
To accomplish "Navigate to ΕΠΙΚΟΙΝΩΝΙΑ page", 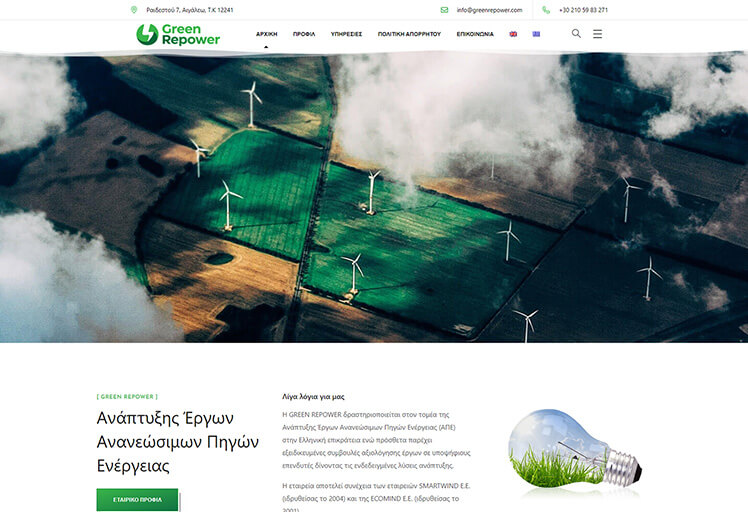I will (x=475, y=34).
